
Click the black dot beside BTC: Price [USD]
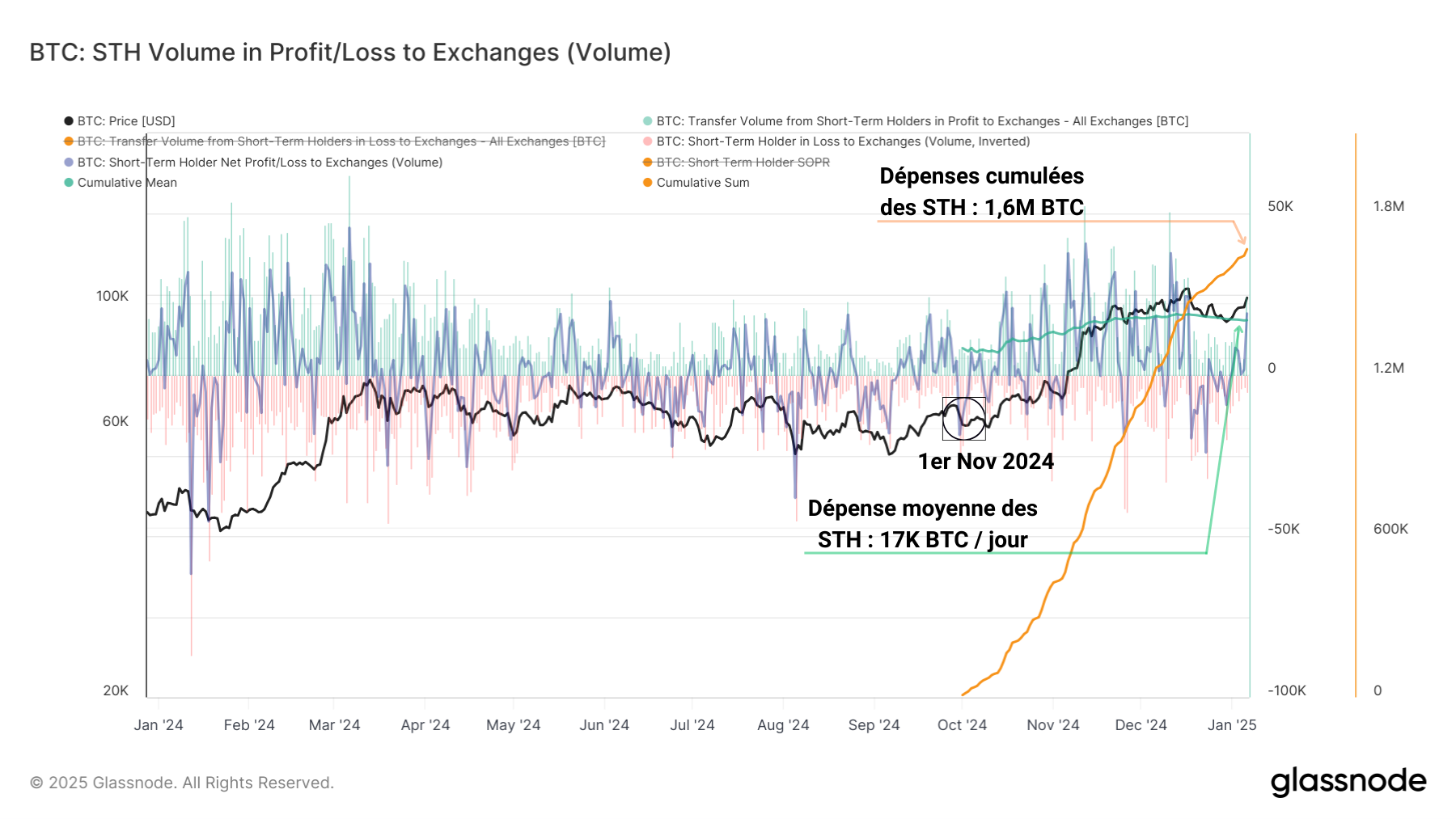(x=69, y=121)
